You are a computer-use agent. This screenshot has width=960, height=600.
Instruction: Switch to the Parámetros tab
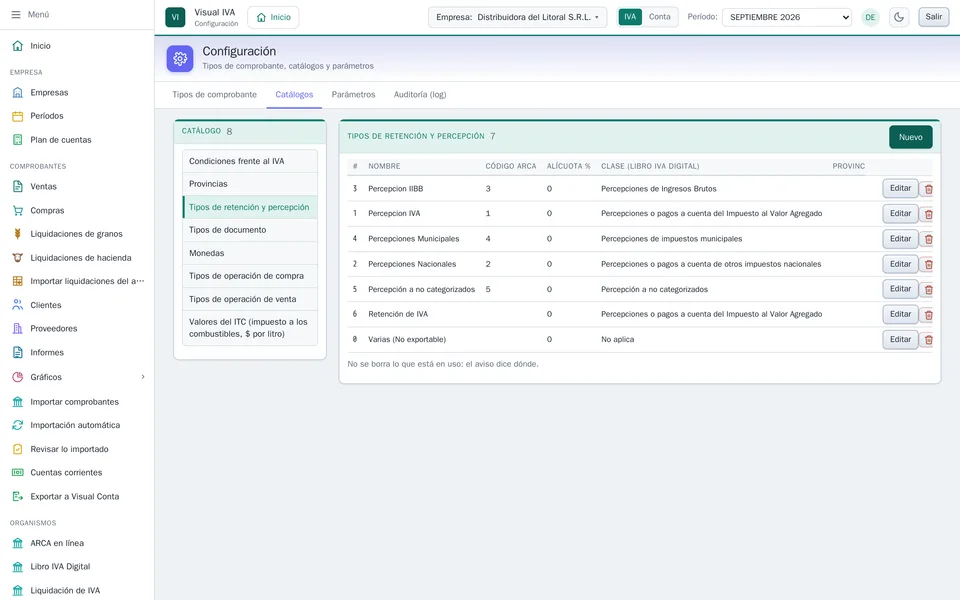pyautogui.click(x=353, y=95)
